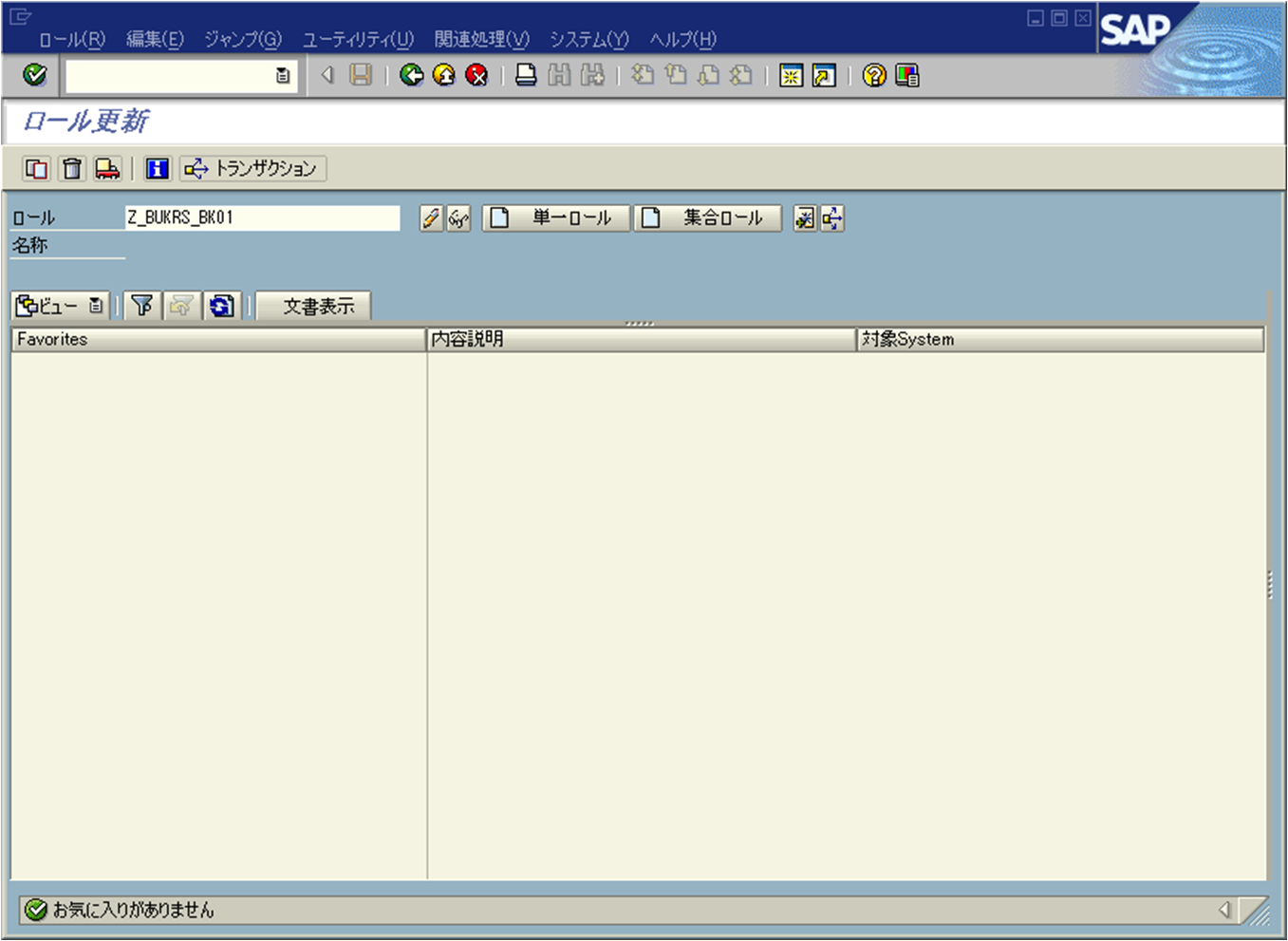
Task: Refresh the view with the refresh icon
Action: coord(222,306)
